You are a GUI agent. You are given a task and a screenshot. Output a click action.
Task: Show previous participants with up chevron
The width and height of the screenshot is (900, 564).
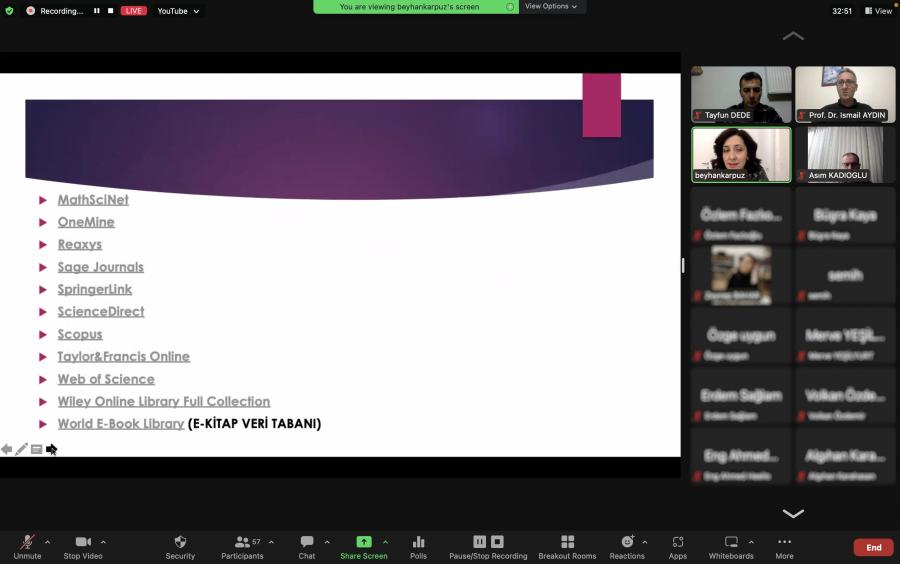click(x=793, y=36)
